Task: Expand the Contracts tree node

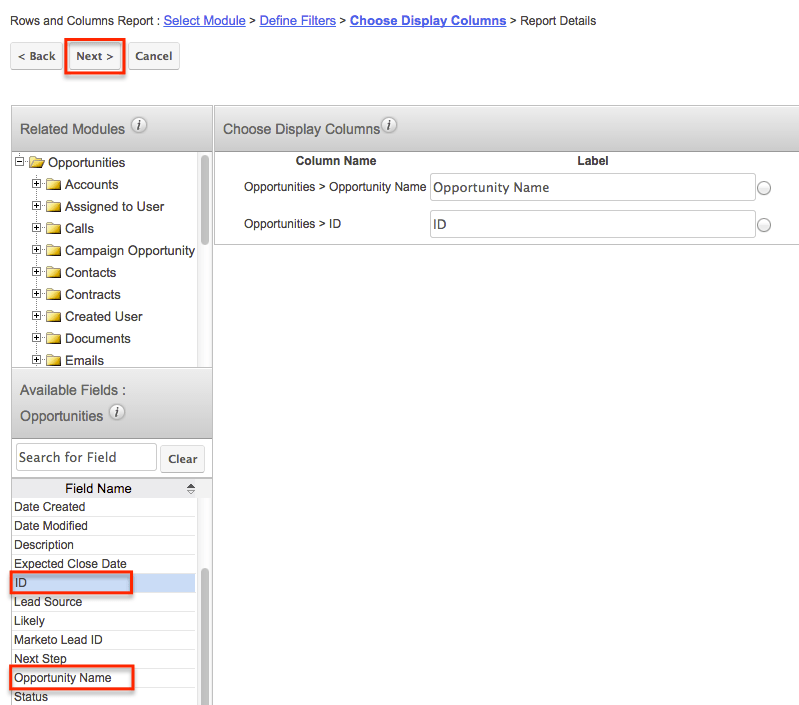Action: point(36,293)
